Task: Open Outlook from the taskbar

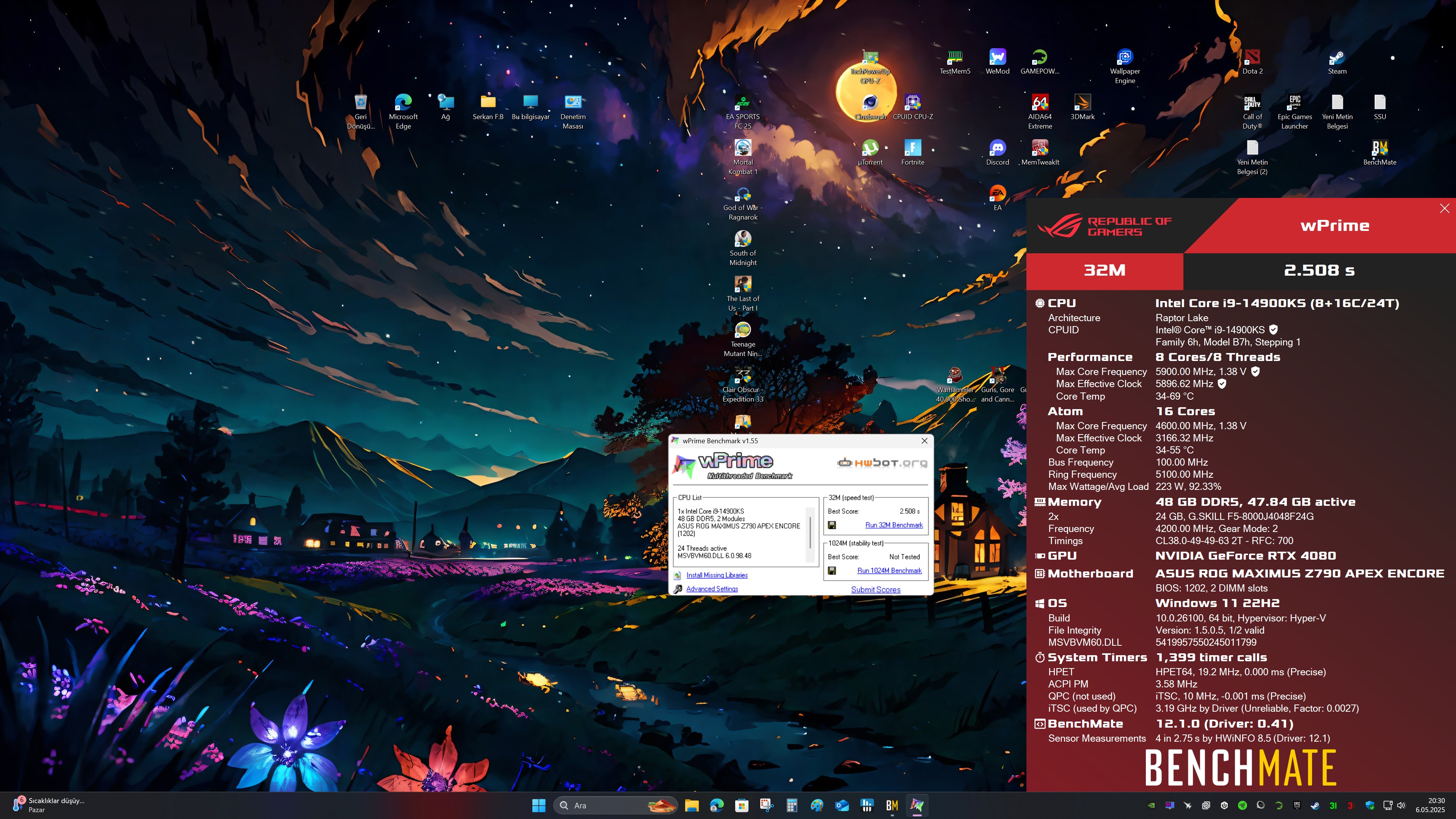Action: point(842,805)
